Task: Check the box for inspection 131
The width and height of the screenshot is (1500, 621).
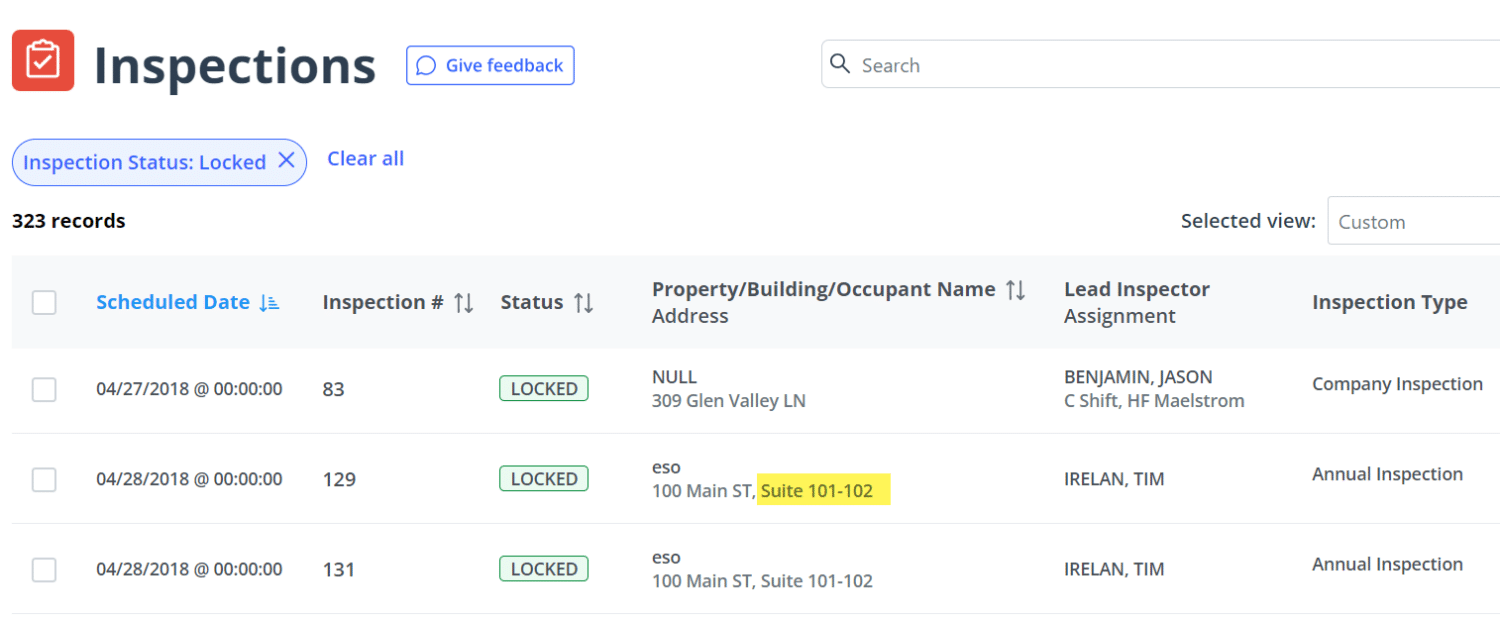Action: 44,569
